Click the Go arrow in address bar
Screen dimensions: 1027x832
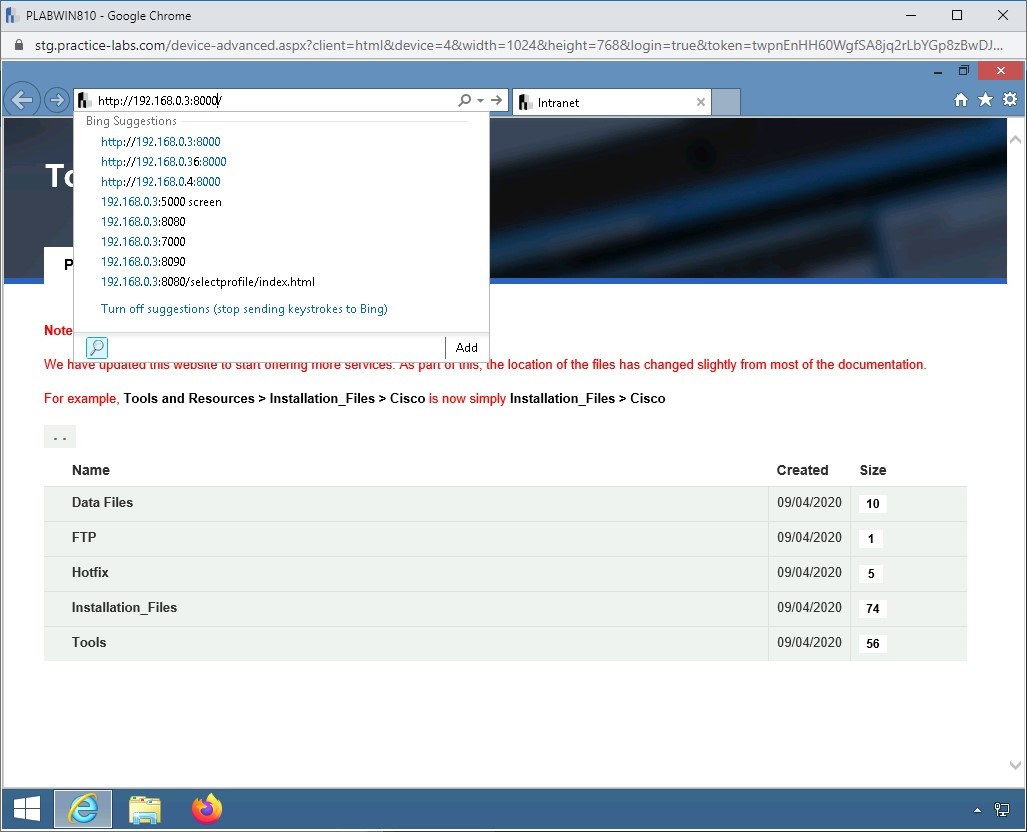496,101
